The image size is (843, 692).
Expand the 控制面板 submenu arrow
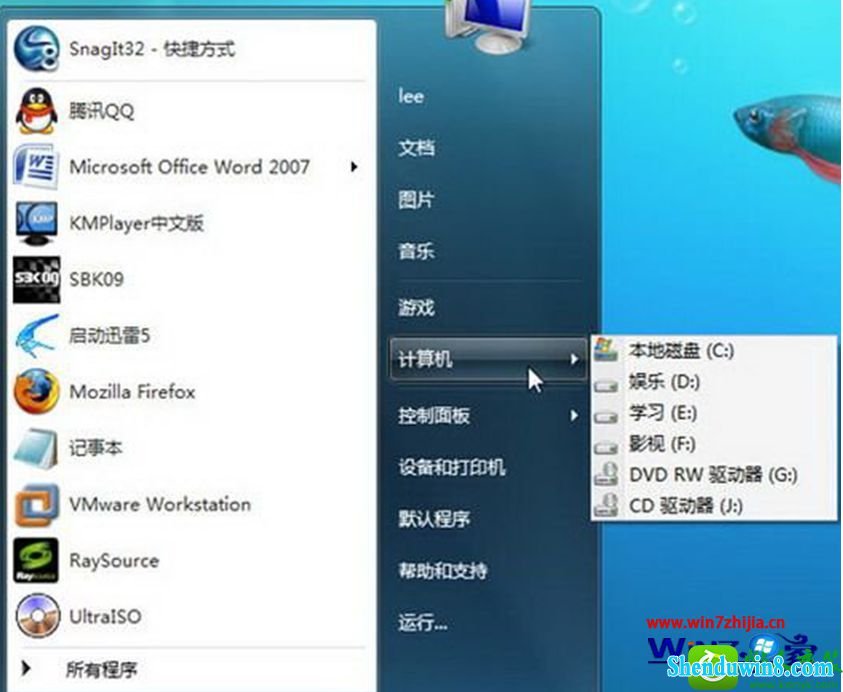pos(574,415)
